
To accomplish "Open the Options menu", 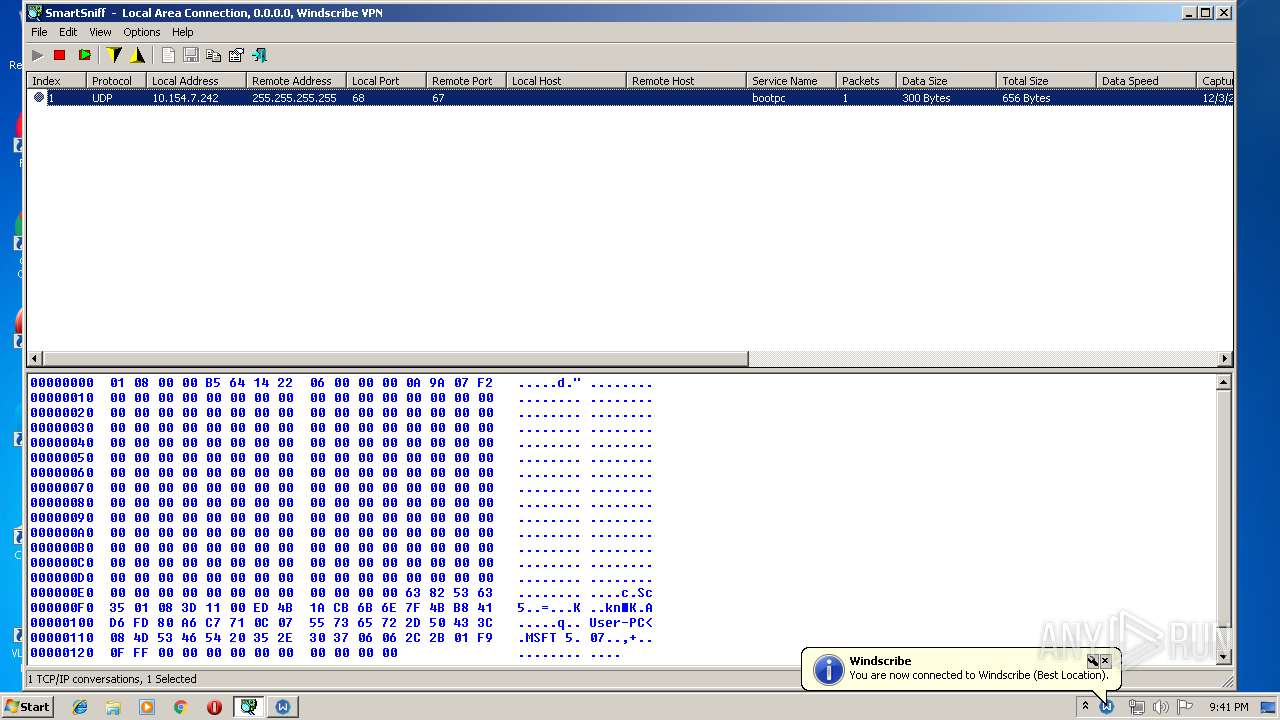I will (142, 32).
